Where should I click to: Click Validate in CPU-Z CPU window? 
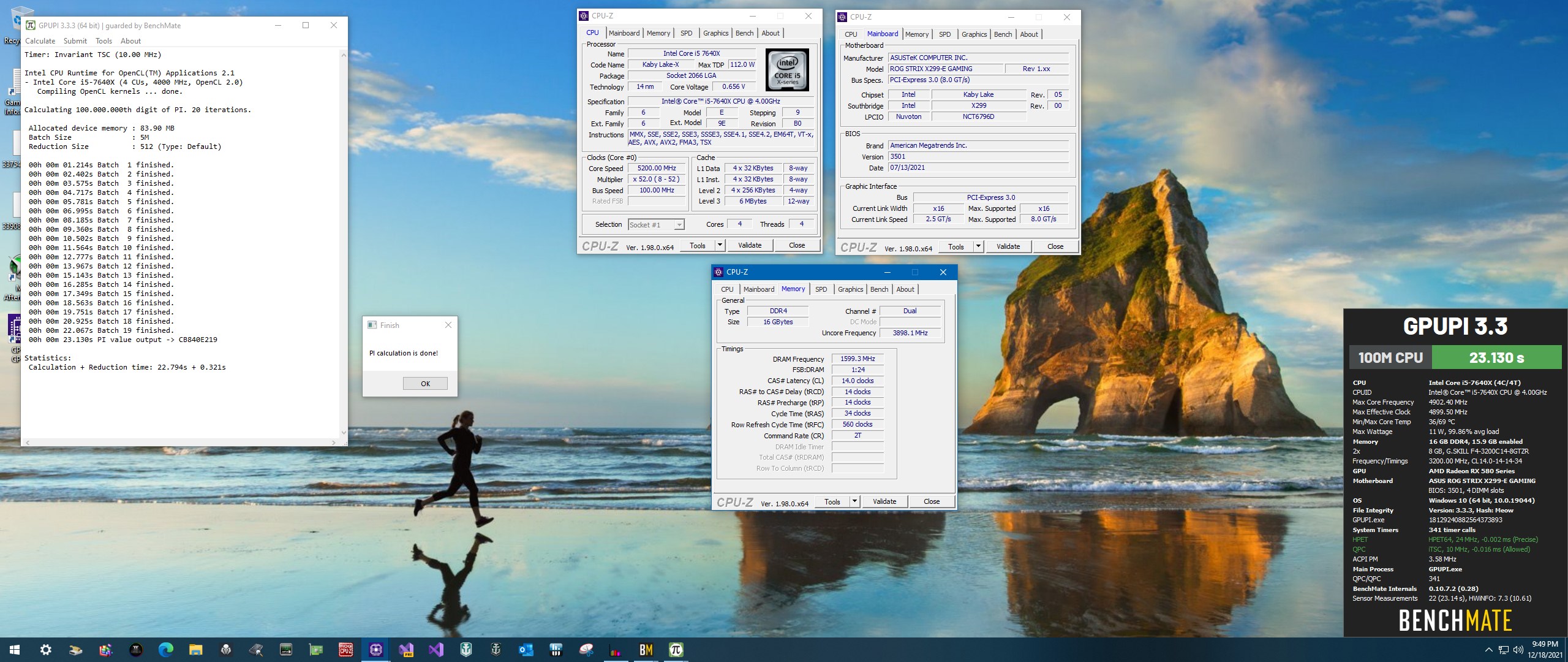coord(750,245)
